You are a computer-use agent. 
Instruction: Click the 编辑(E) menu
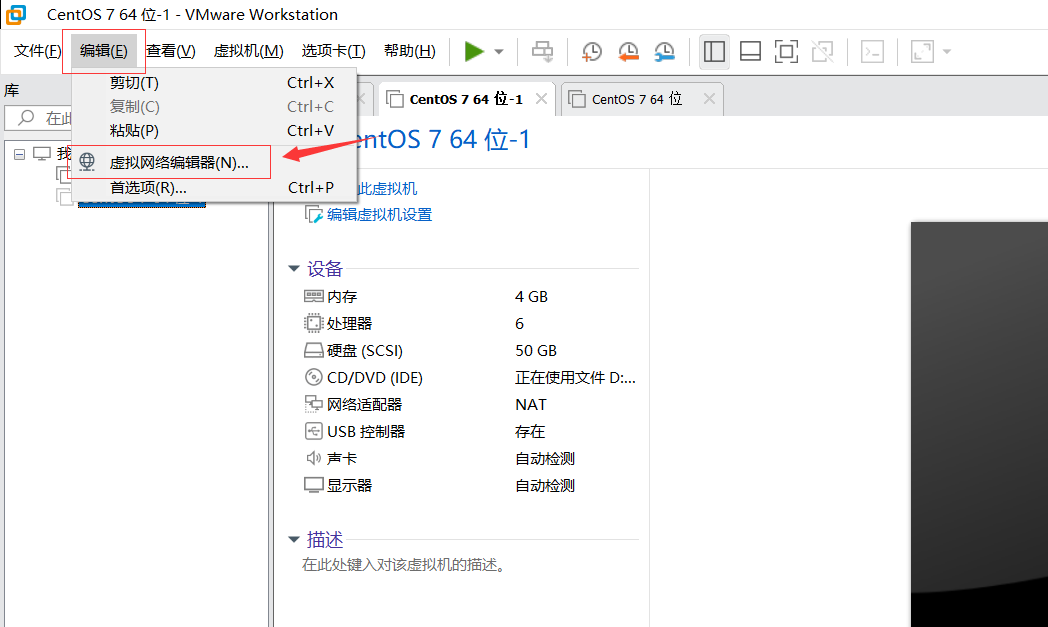coord(104,51)
